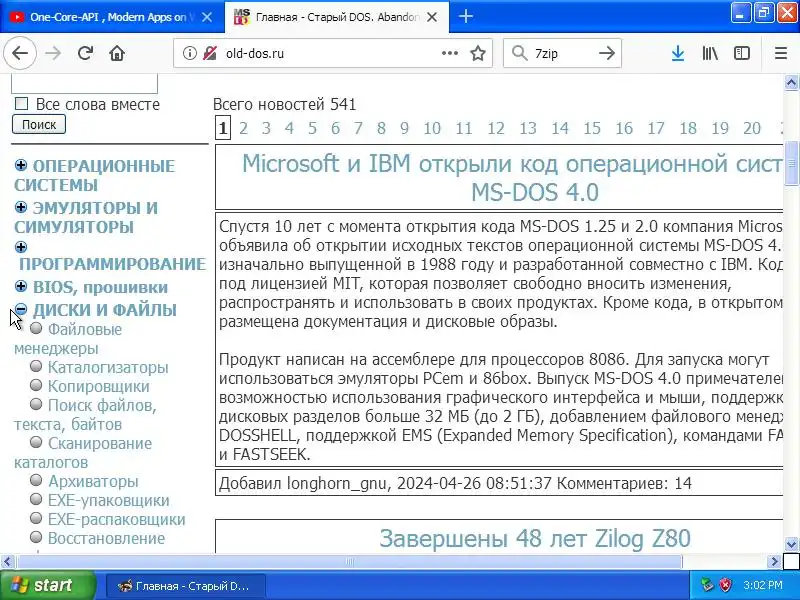This screenshot has width=800, height=600.
Task: Open a new browser tab
Action: [465, 17]
